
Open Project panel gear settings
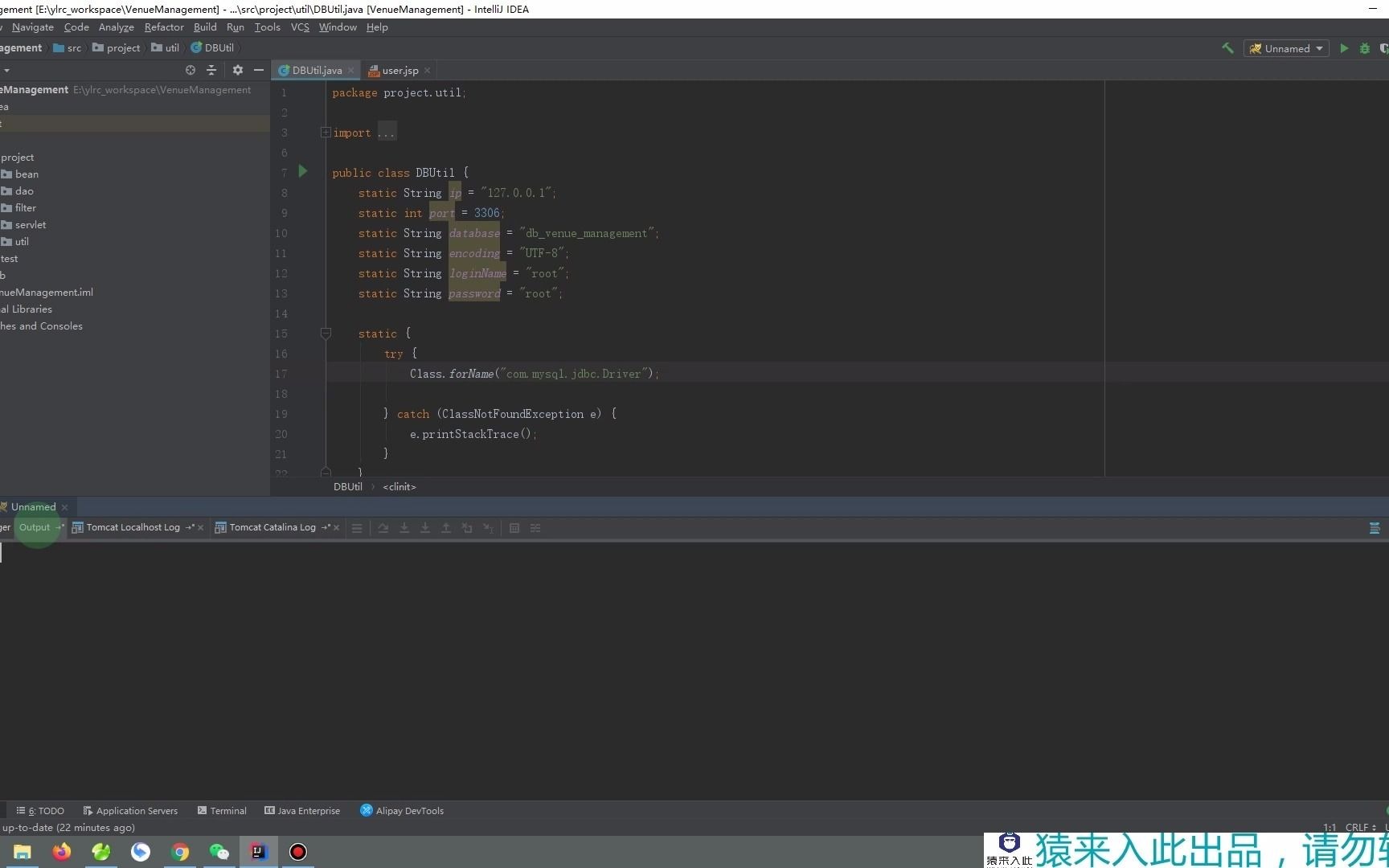pos(237,70)
